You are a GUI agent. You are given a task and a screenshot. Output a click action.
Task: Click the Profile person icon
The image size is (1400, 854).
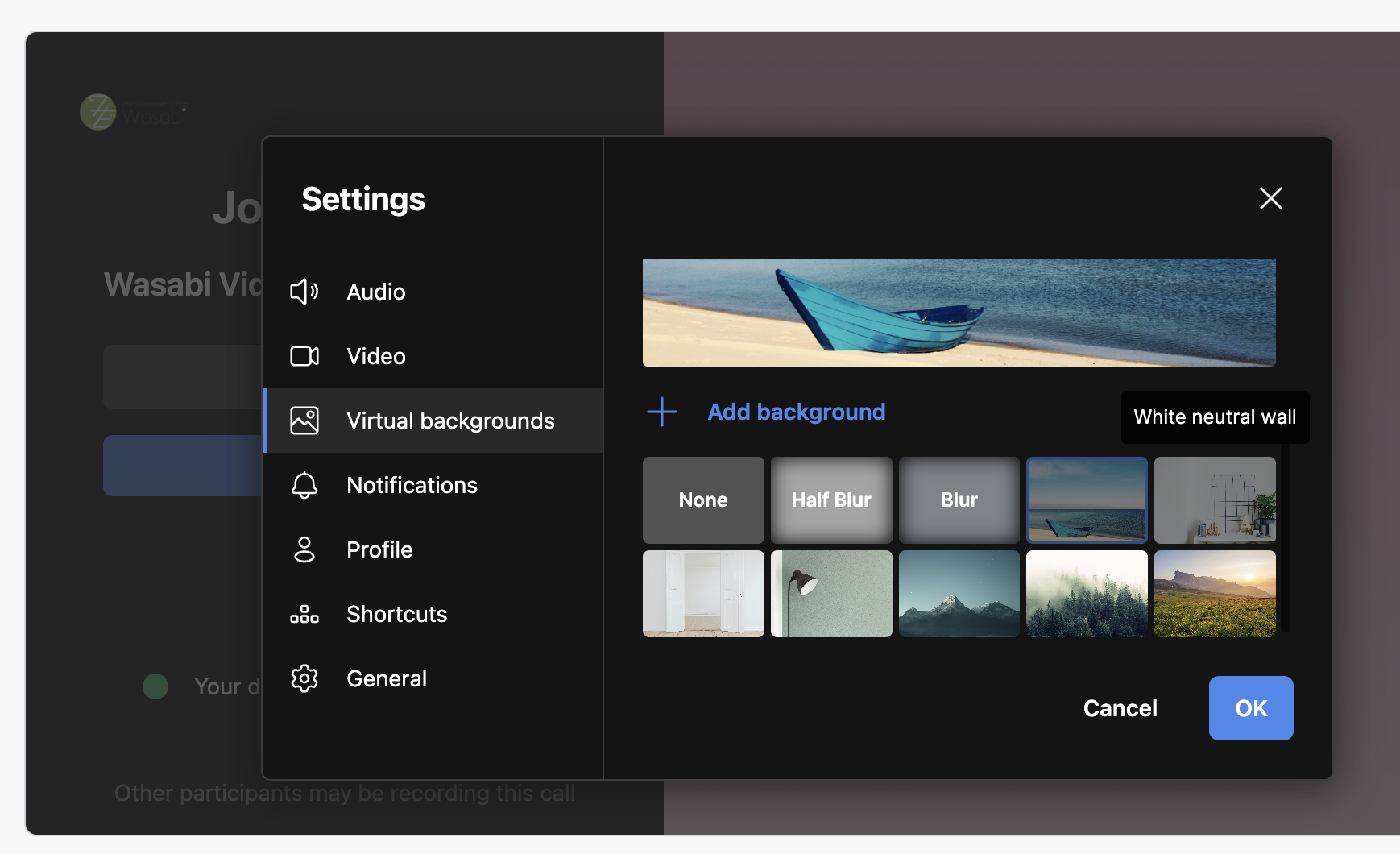[x=304, y=549]
